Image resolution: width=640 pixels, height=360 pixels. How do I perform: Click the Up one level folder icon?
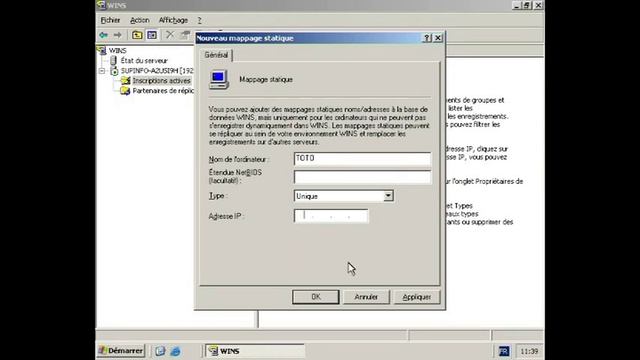pos(137,35)
